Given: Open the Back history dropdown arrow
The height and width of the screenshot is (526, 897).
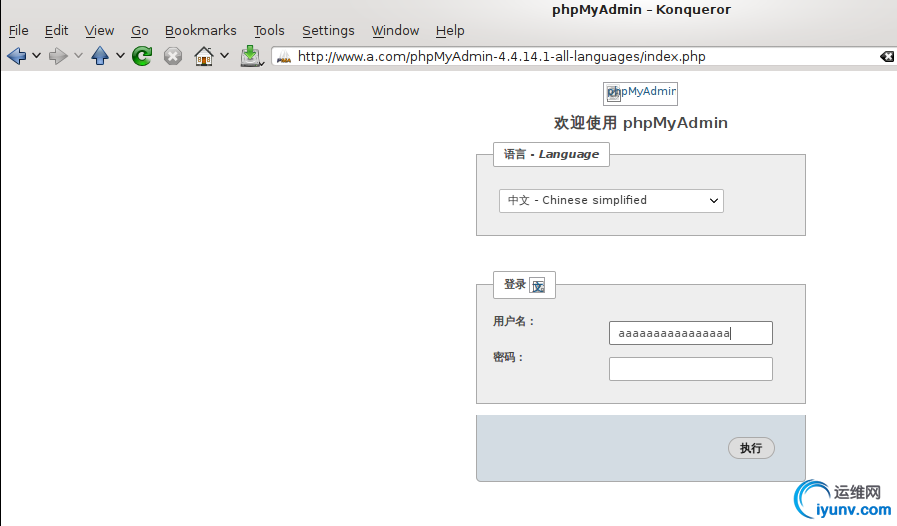Looking at the screenshot, I should click(37, 56).
